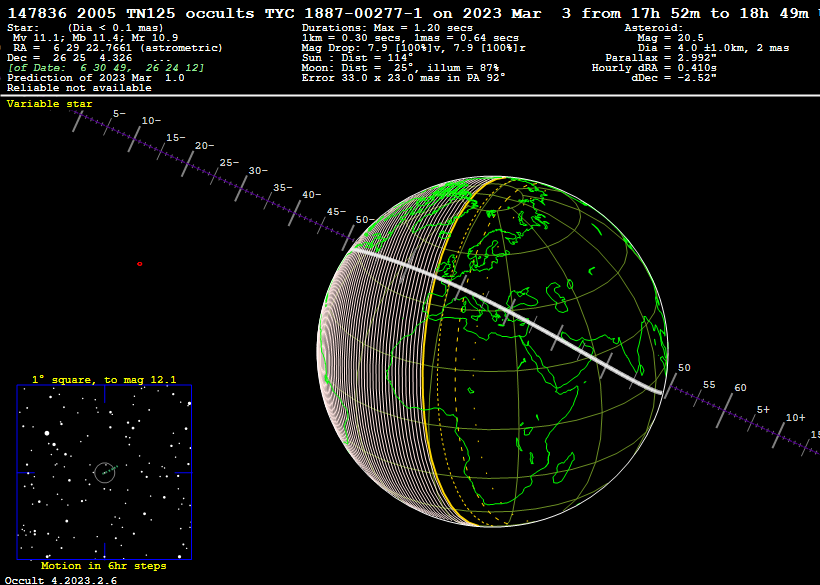The height and width of the screenshot is (585, 820).
Task: Click the '5-' time tick label
Action: coord(119,113)
